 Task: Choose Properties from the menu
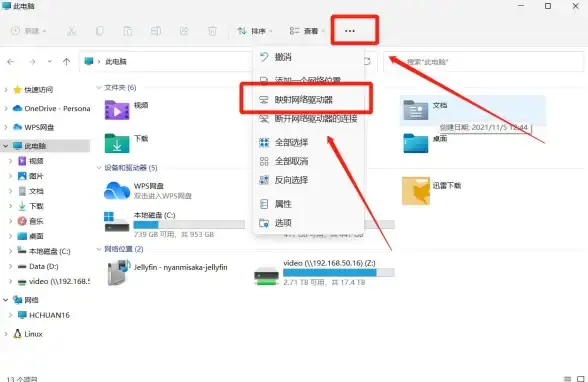308,204
